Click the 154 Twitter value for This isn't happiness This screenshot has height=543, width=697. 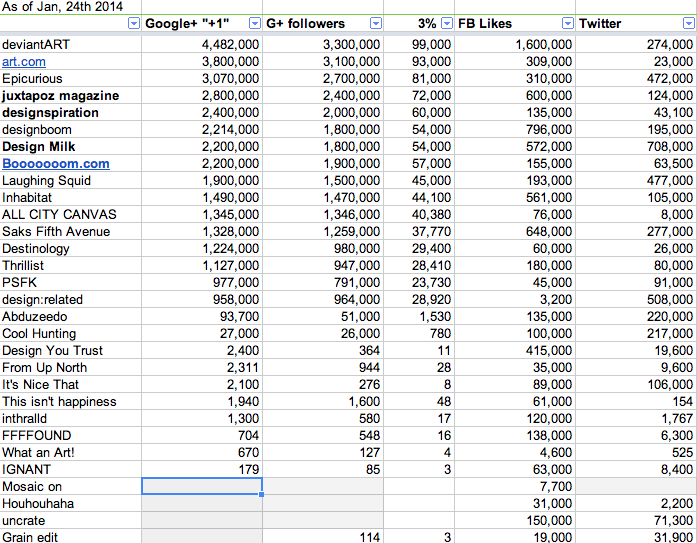click(683, 402)
